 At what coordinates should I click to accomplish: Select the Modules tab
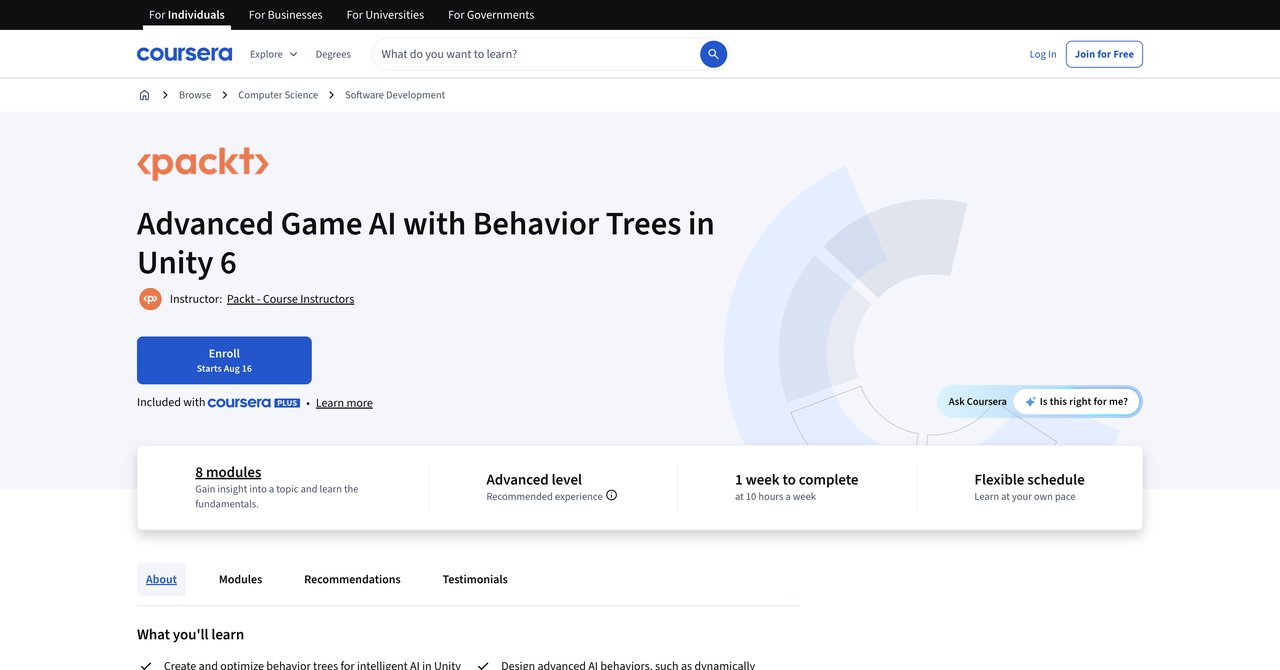[240, 580]
